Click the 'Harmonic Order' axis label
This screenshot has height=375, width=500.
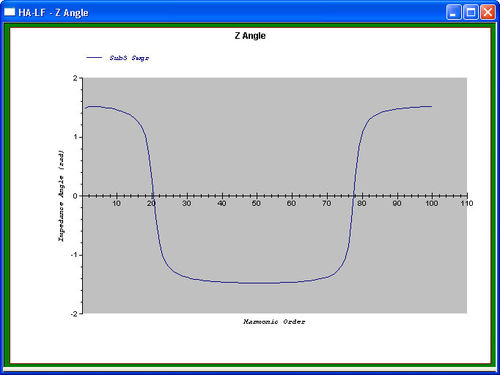click(274, 322)
